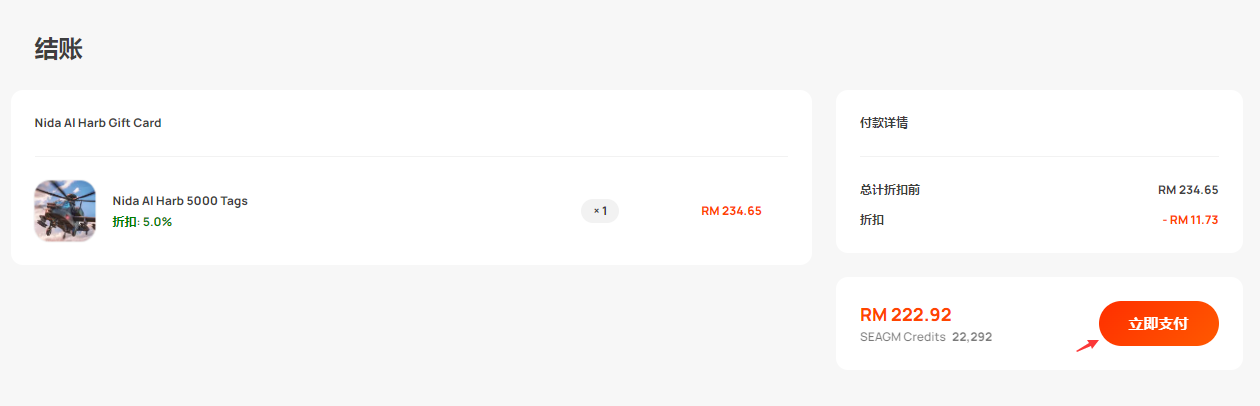Select the Nida Al Harb 5000 Tags title
The image size is (1260, 406).
(180, 201)
